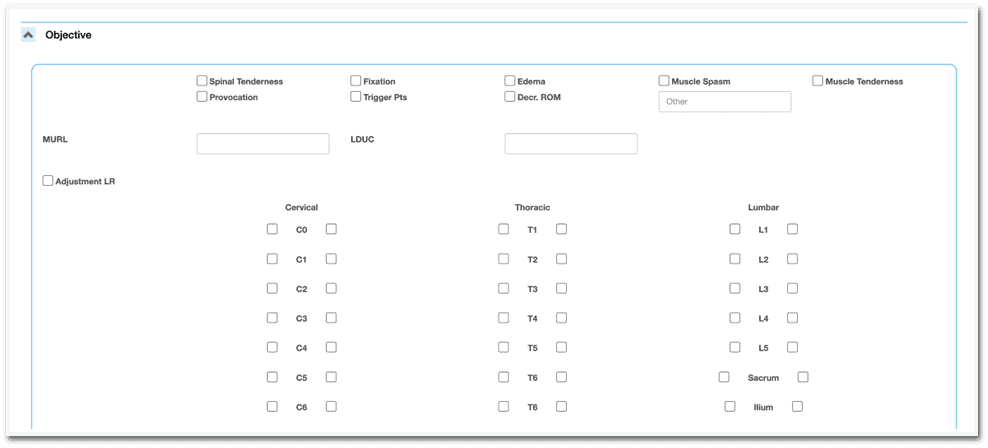The image size is (988, 448).
Task: Toggle the Trigger Pts checkbox
Action: 356,97
